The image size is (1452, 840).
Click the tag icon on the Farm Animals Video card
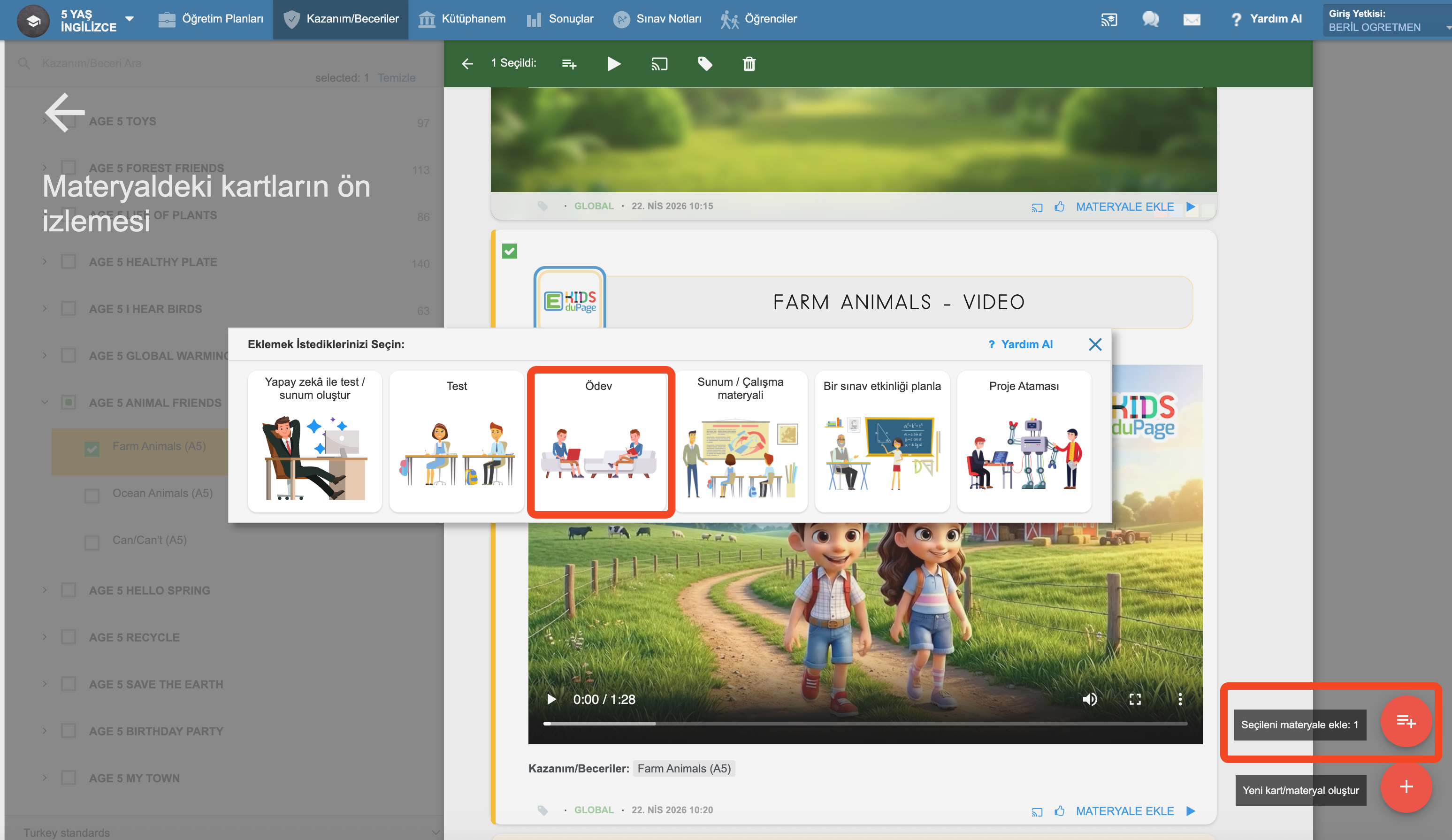click(543, 810)
